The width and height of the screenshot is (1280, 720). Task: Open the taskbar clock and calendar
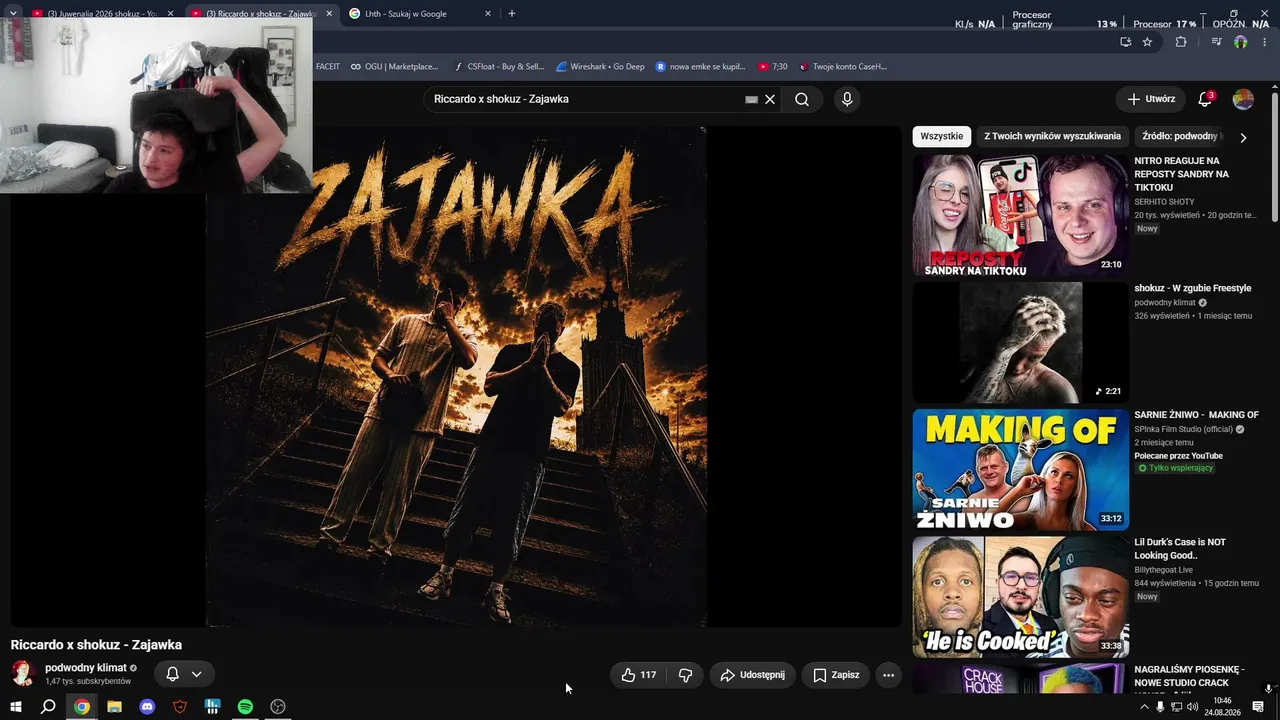point(1222,707)
